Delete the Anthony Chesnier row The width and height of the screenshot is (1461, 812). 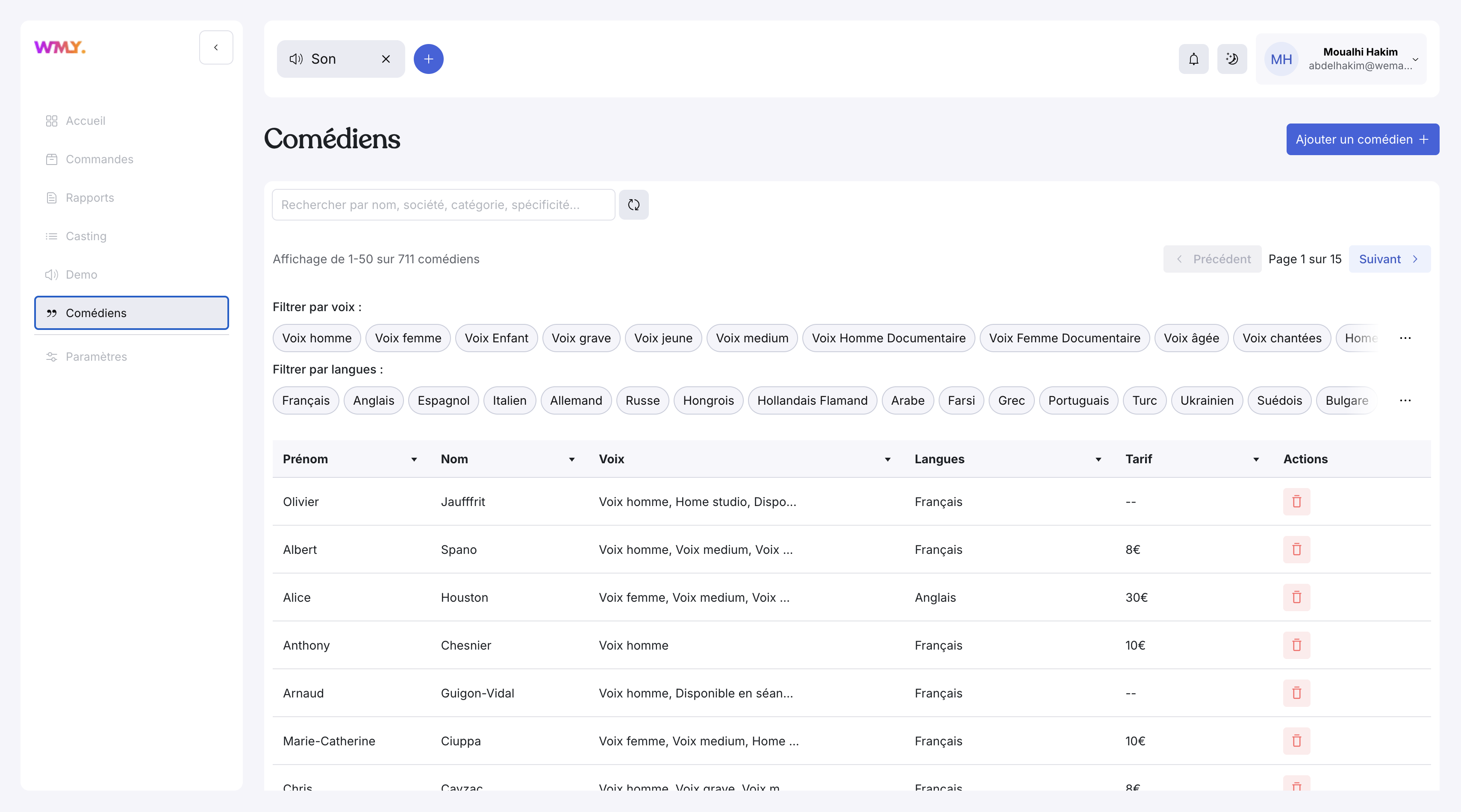1296,645
